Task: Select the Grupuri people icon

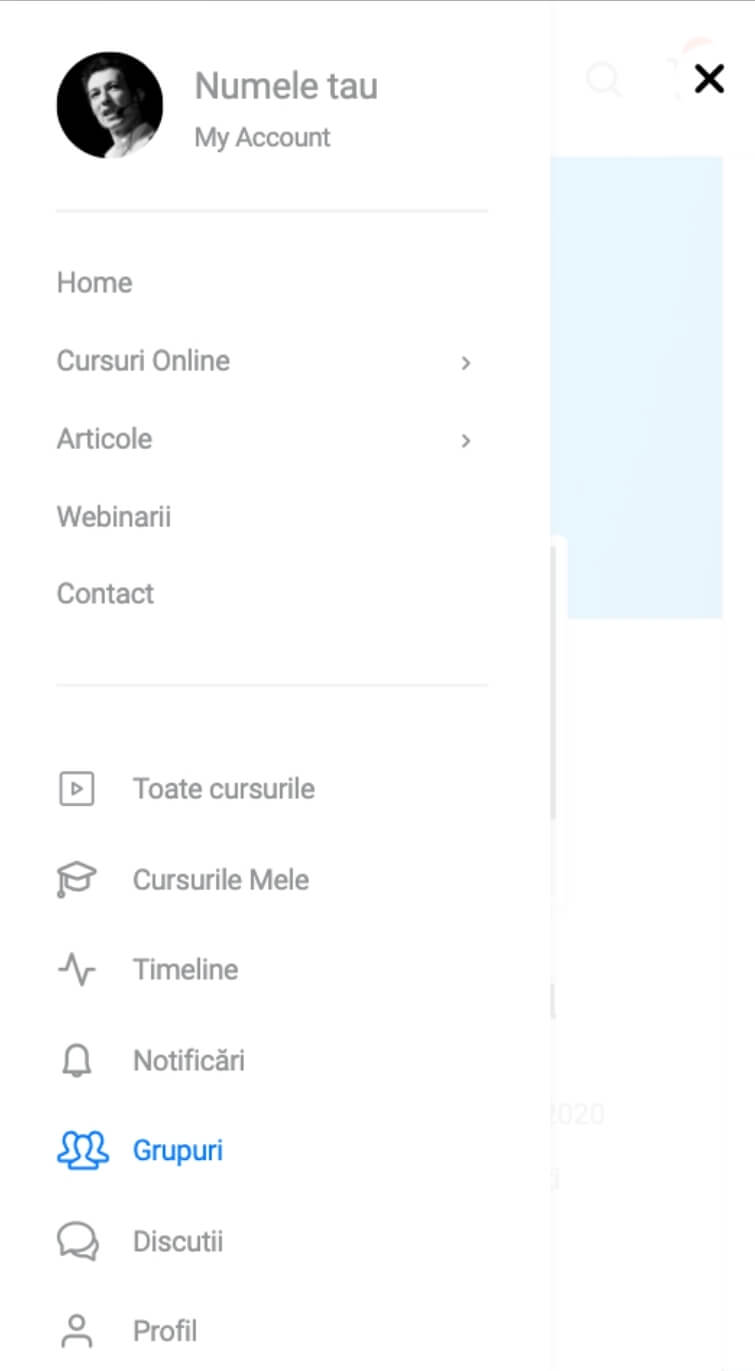Action: click(82, 1150)
